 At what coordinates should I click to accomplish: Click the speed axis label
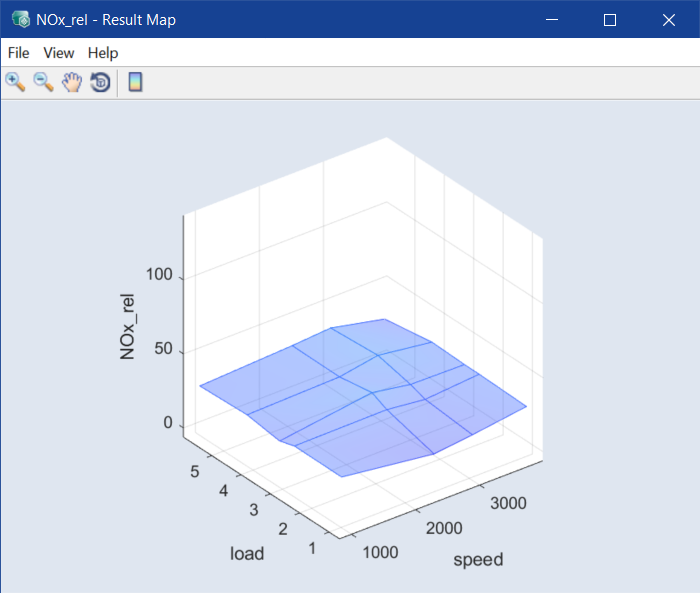[x=478, y=559]
